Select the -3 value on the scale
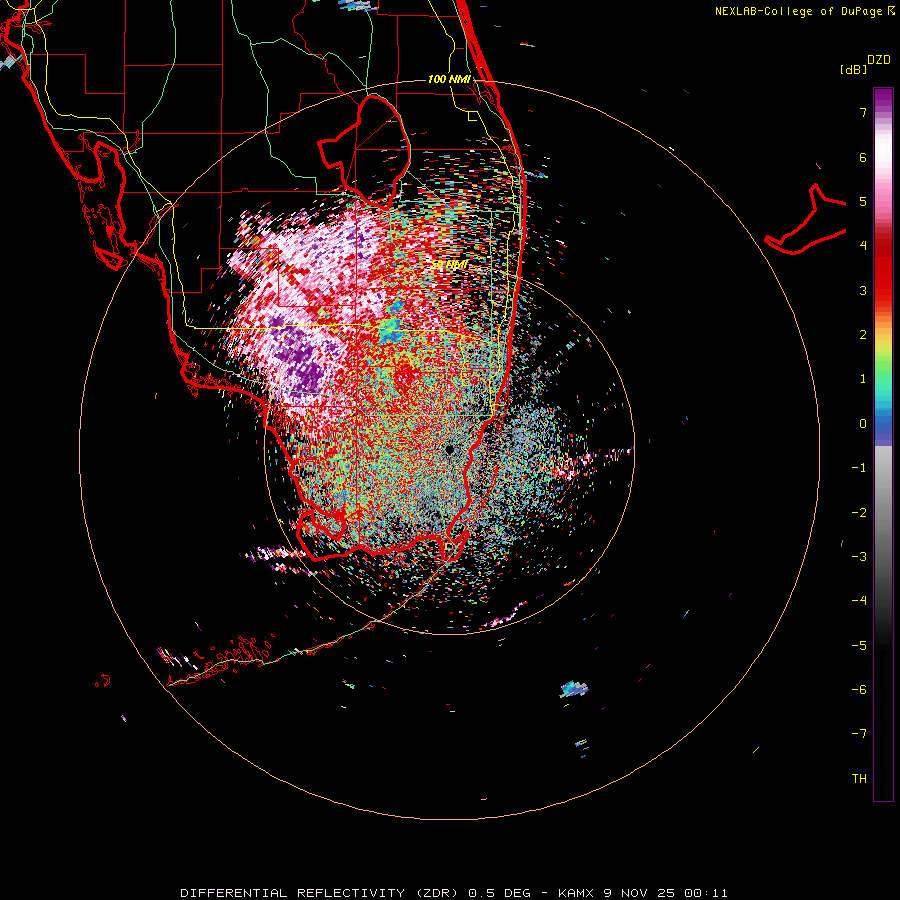Image resolution: width=900 pixels, height=900 pixels. 859,557
